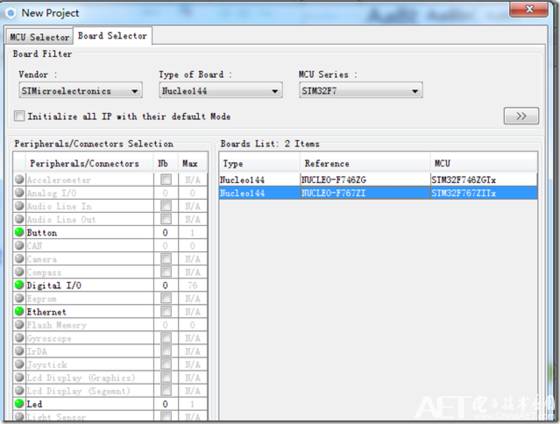Sort boards by Type column header
The width and height of the screenshot is (560, 424).
259,164
